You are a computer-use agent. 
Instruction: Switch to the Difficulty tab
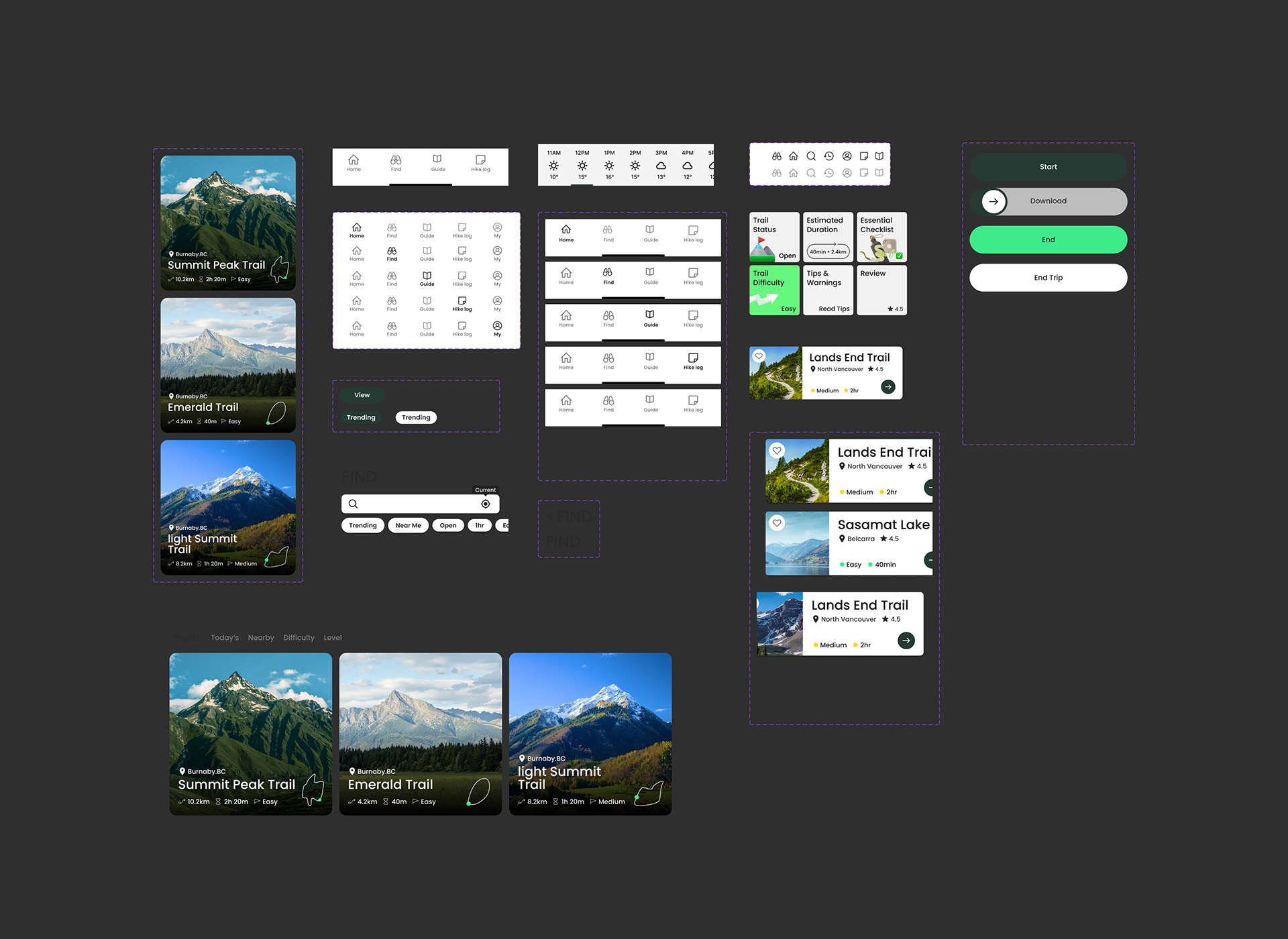(x=299, y=638)
